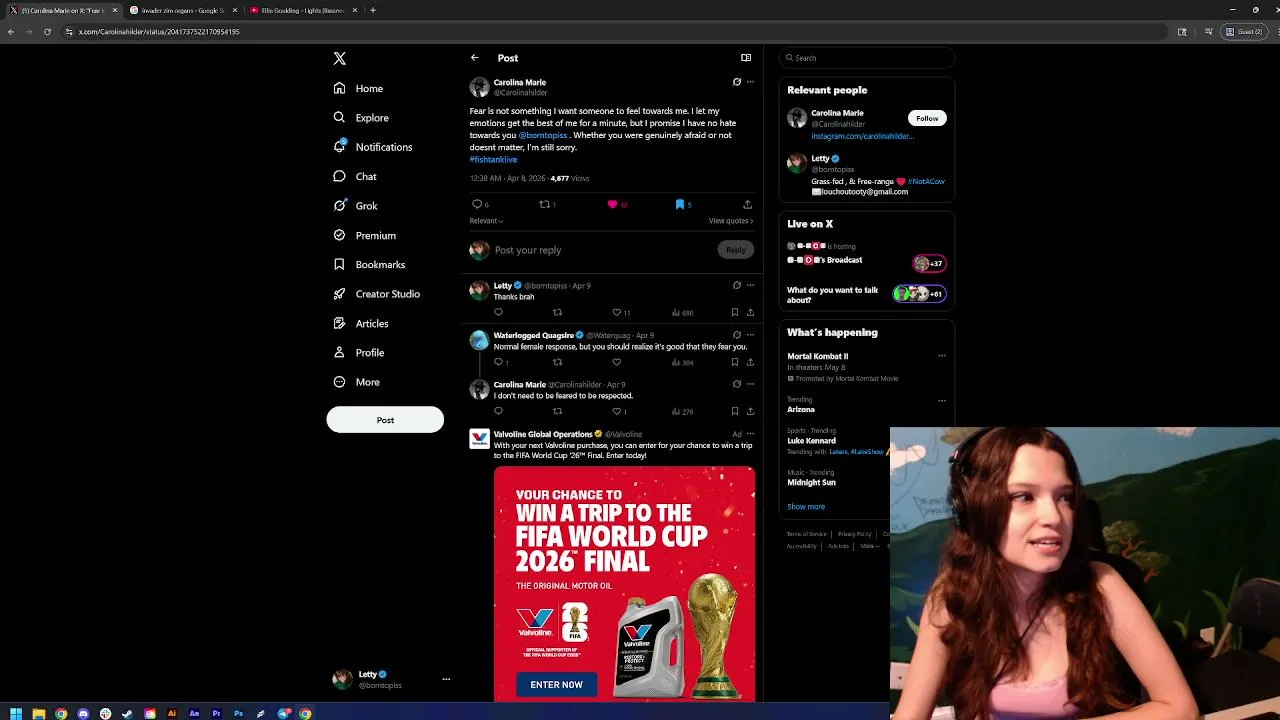Follow Carolina Marie in Relevant people
Screen dimensions: 1280x720
927,118
